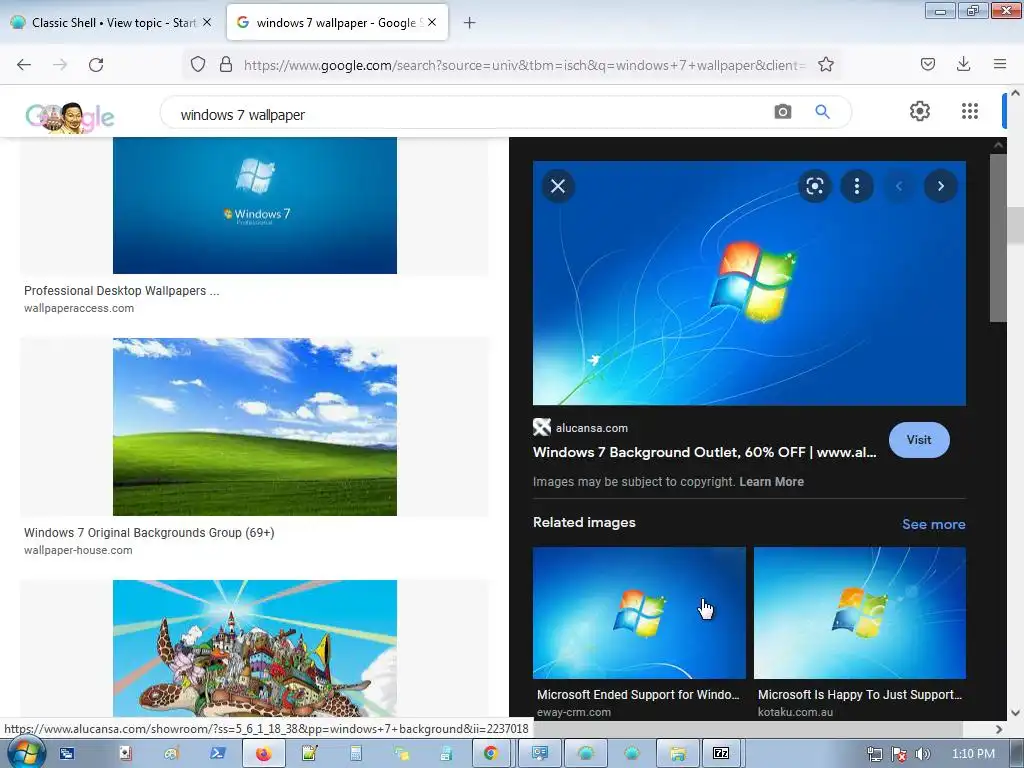This screenshot has height=768, width=1024.
Task: Click the eway-crm.com source text
Action: click(574, 712)
